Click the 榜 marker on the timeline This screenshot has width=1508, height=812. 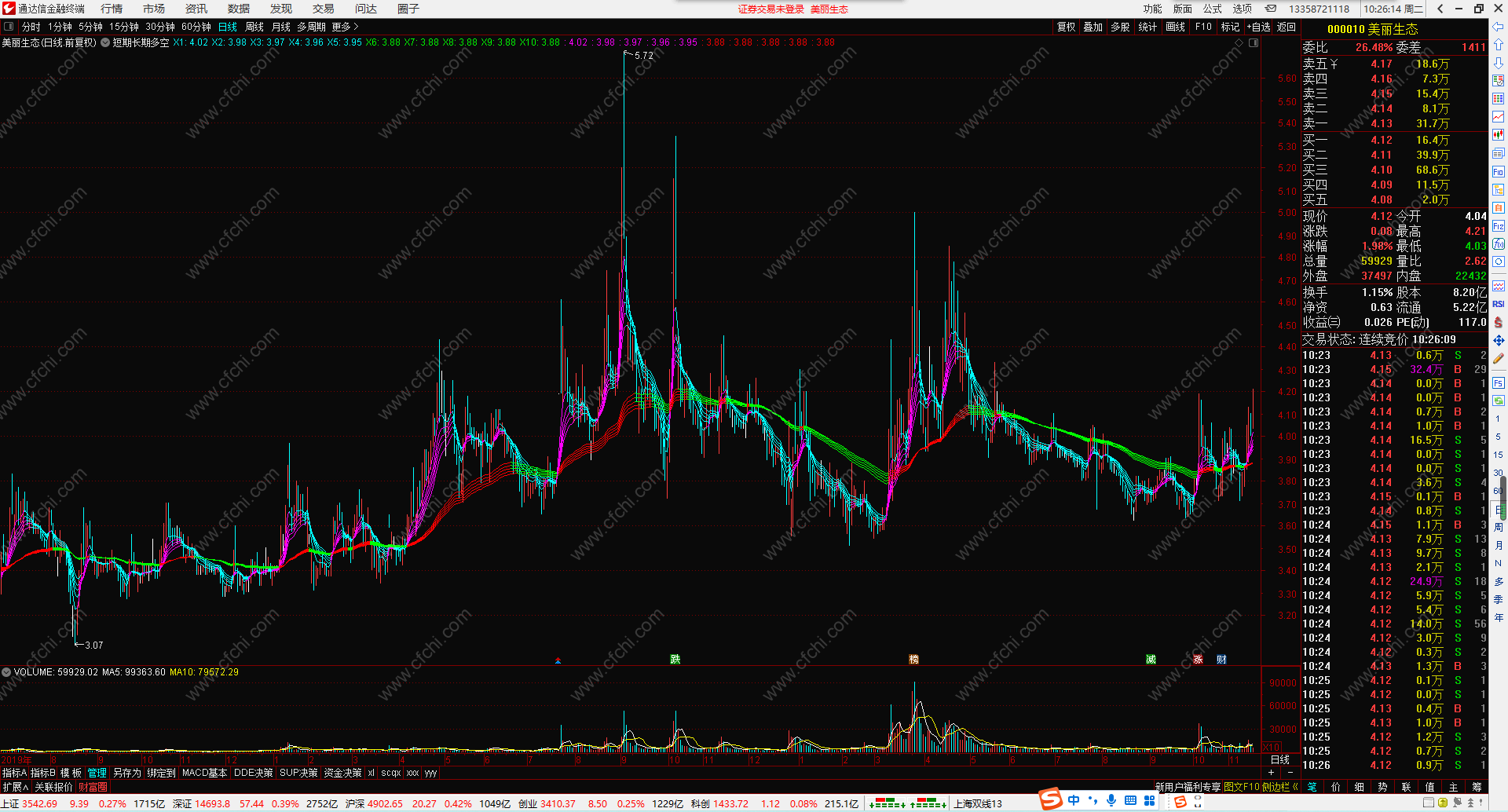[x=913, y=660]
